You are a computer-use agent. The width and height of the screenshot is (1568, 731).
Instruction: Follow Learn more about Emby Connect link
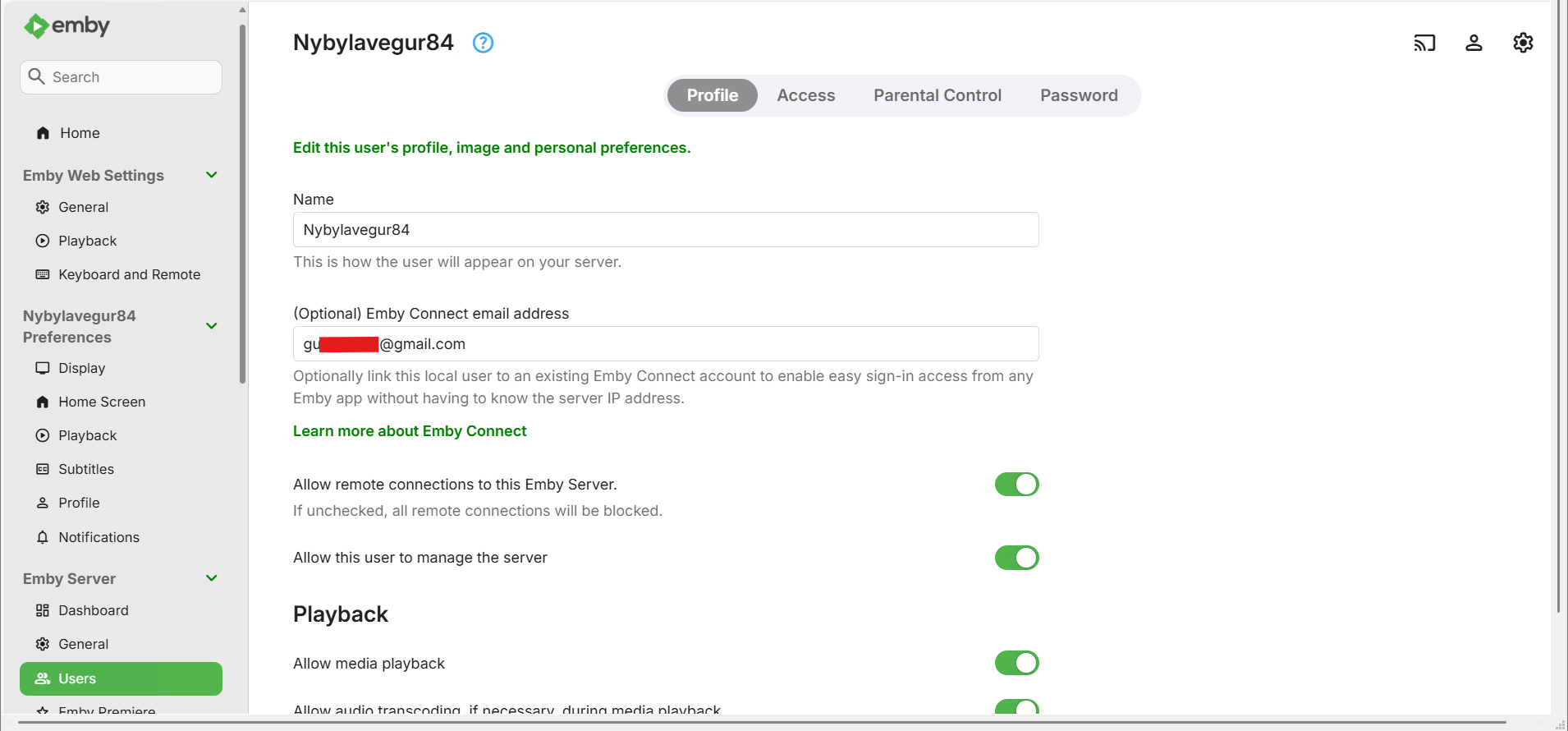click(410, 431)
